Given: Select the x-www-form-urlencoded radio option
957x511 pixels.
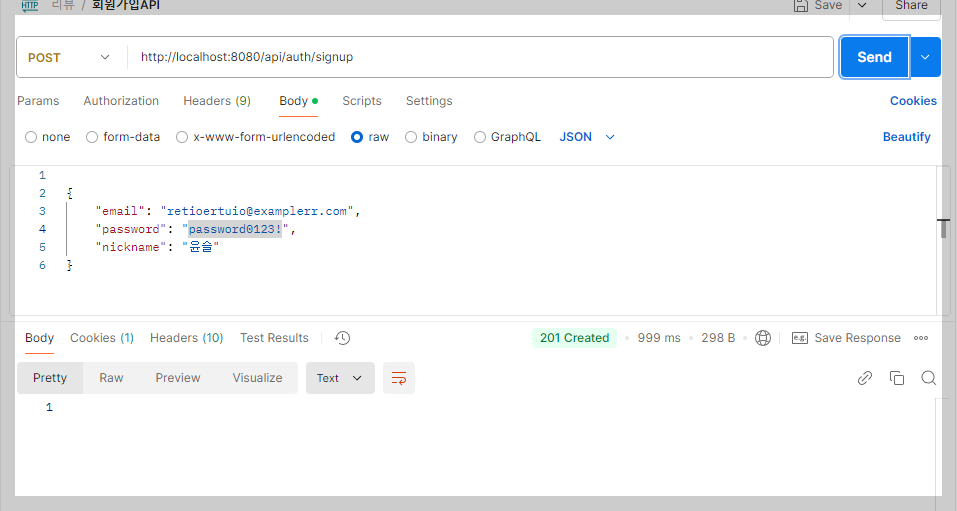Looking at the screenshot, I should pyautogui.click(x=182, y=137).
